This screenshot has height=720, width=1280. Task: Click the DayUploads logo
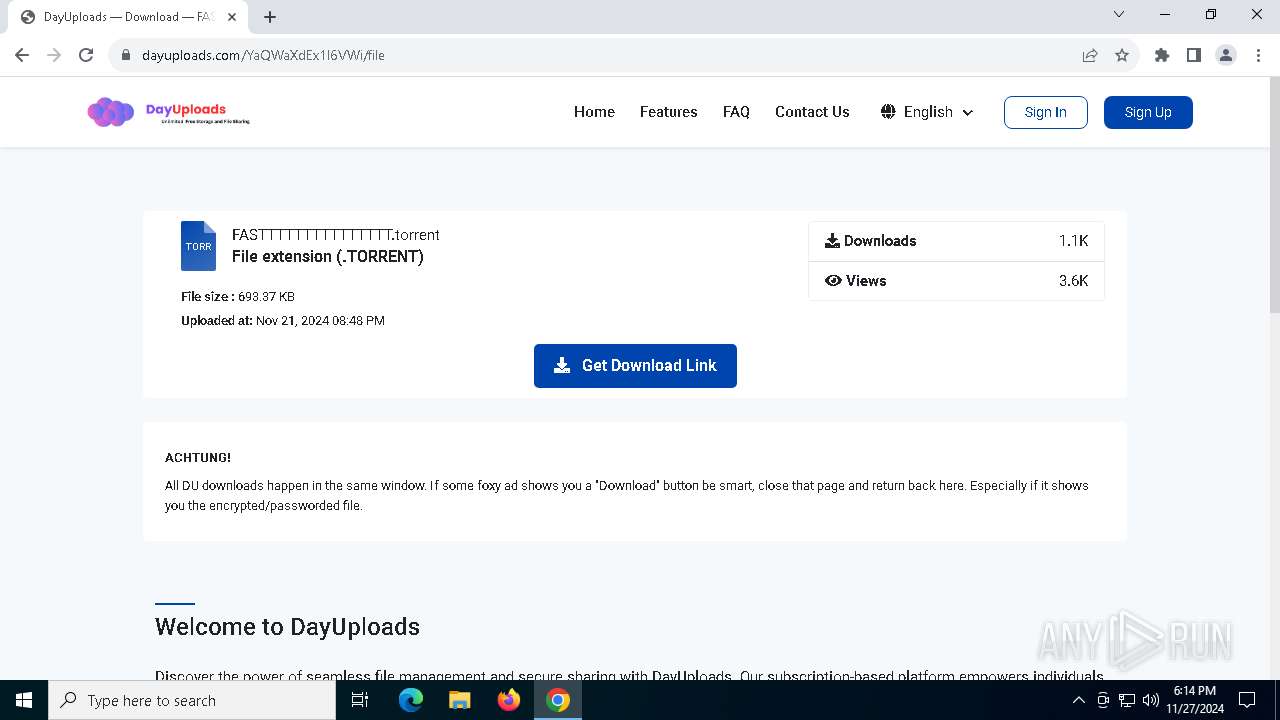point(168,112)
